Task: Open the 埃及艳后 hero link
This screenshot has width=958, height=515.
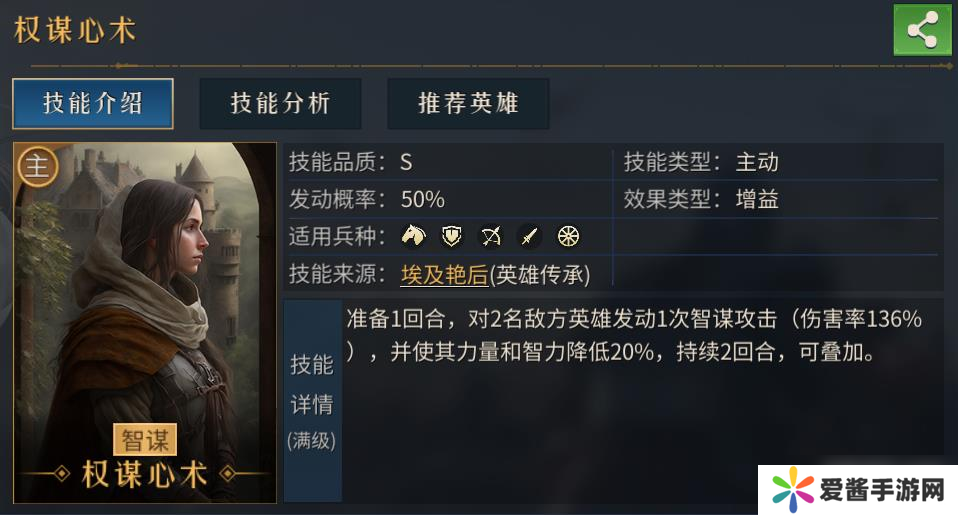Action: [443, 273]
